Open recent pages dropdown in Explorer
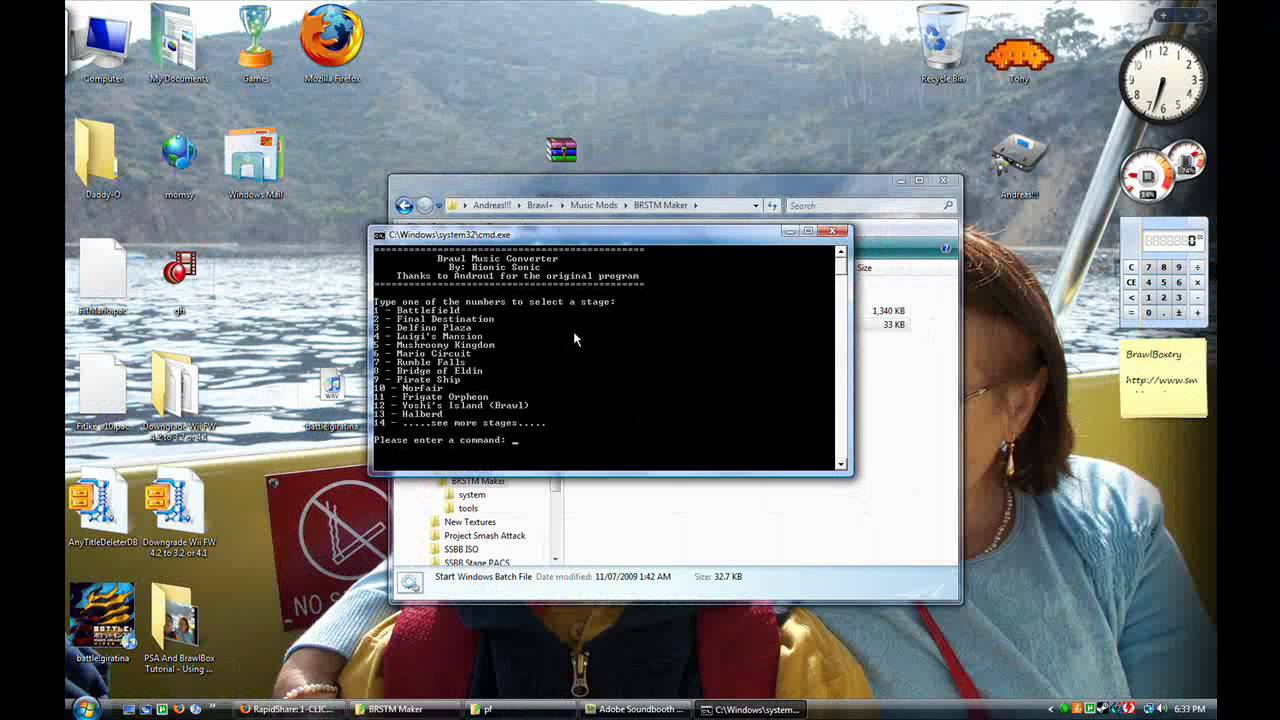Image resolution: width=1280 pixels, height=720 pixels. point(438,206)
